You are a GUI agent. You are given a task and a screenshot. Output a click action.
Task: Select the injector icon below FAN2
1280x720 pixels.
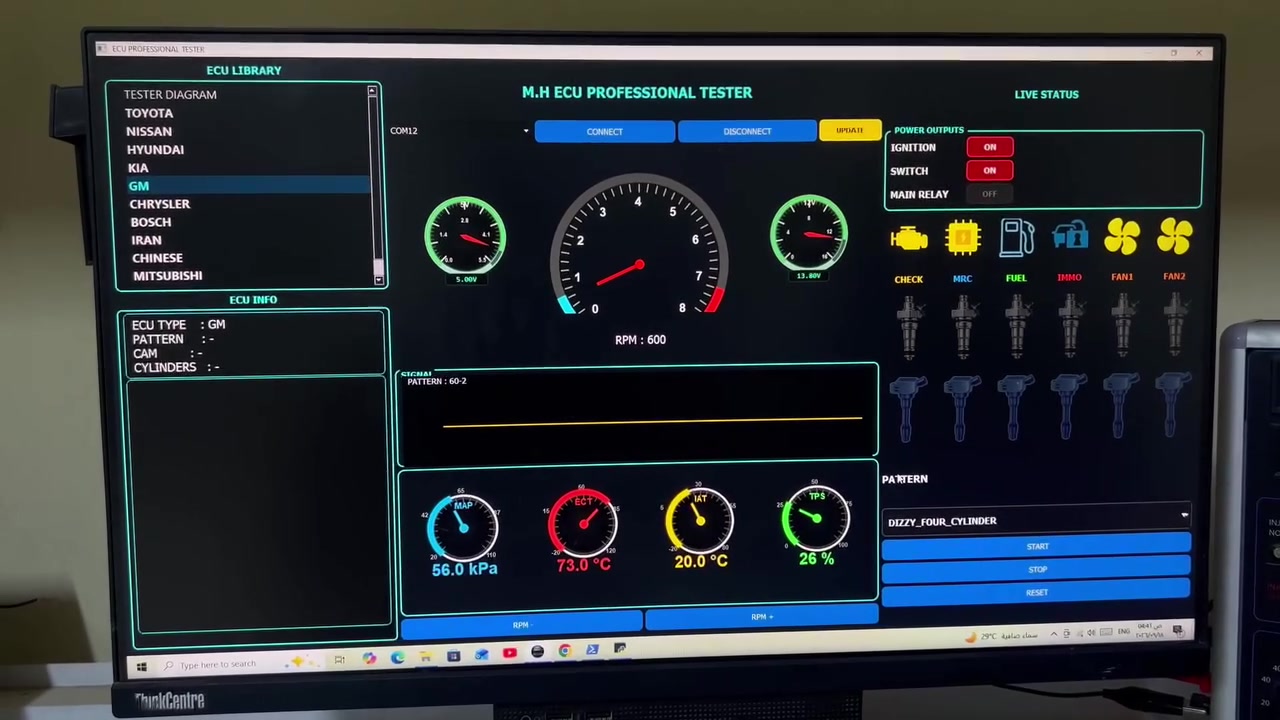(1175, 325)
